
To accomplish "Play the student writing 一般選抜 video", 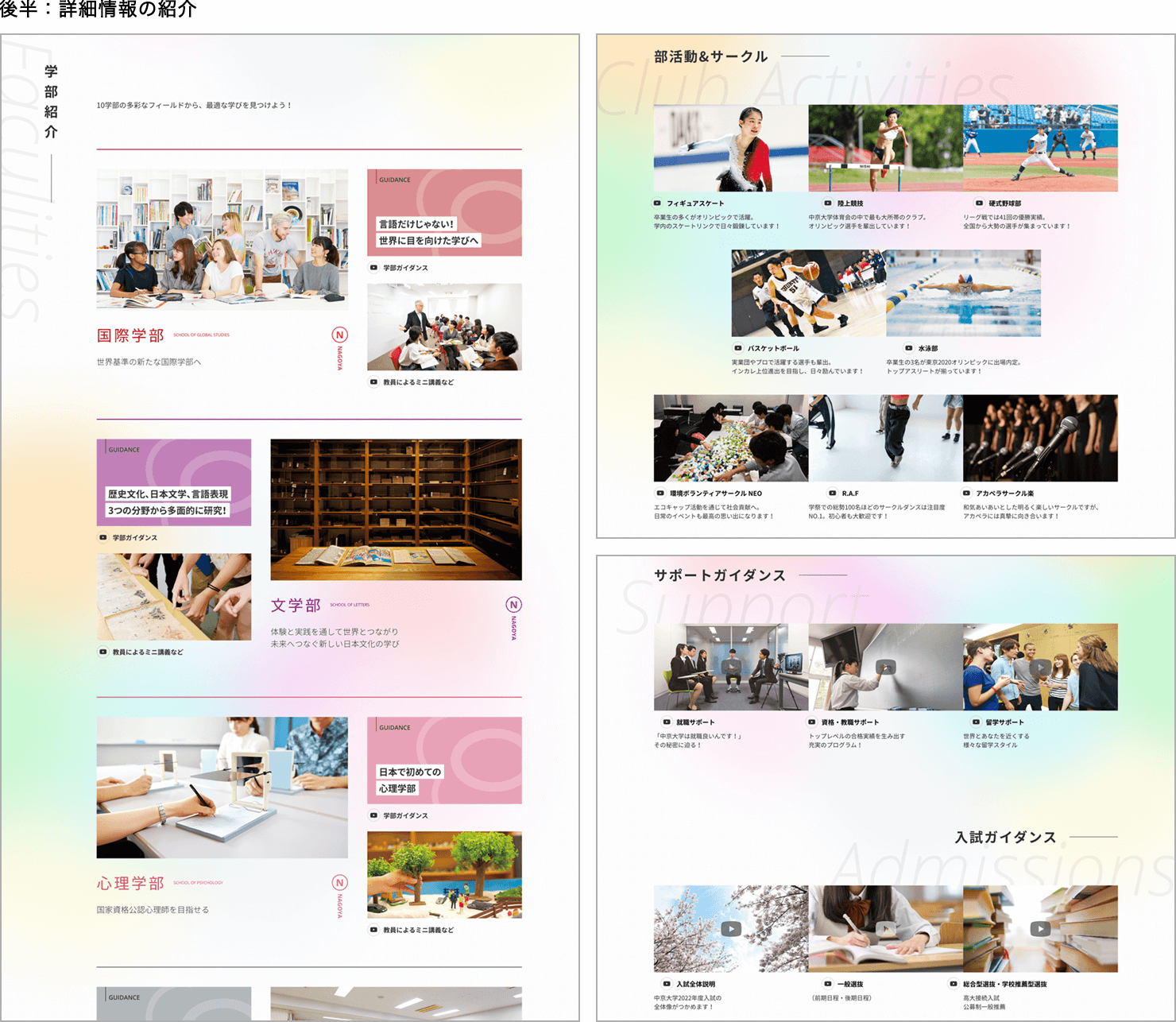I will tap(886, 928).
